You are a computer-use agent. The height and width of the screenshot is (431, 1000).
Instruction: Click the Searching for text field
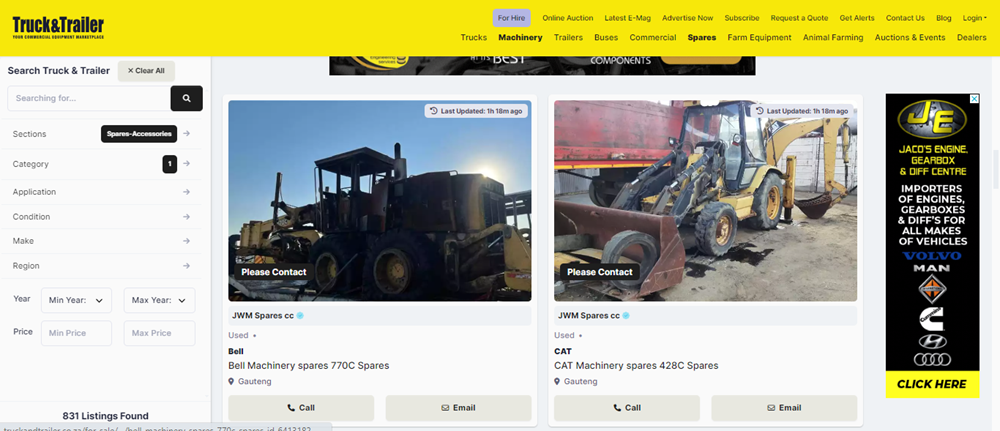[89, 98]
